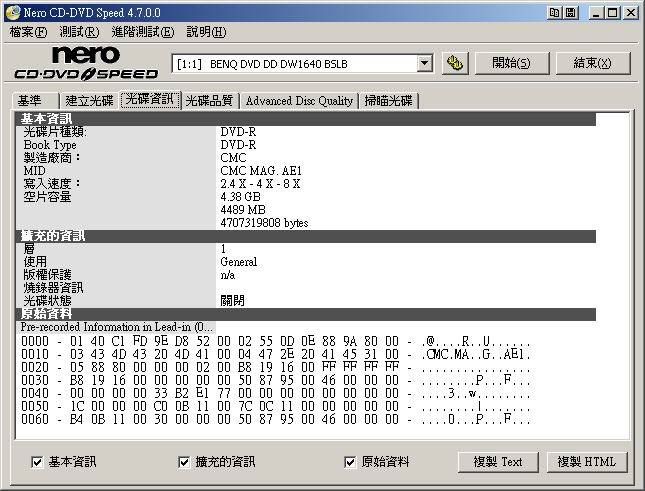This screenshot has width=645, height=491.
Task: Click the save floppy icon in the title bar
Action: click(x=571, y=13)
